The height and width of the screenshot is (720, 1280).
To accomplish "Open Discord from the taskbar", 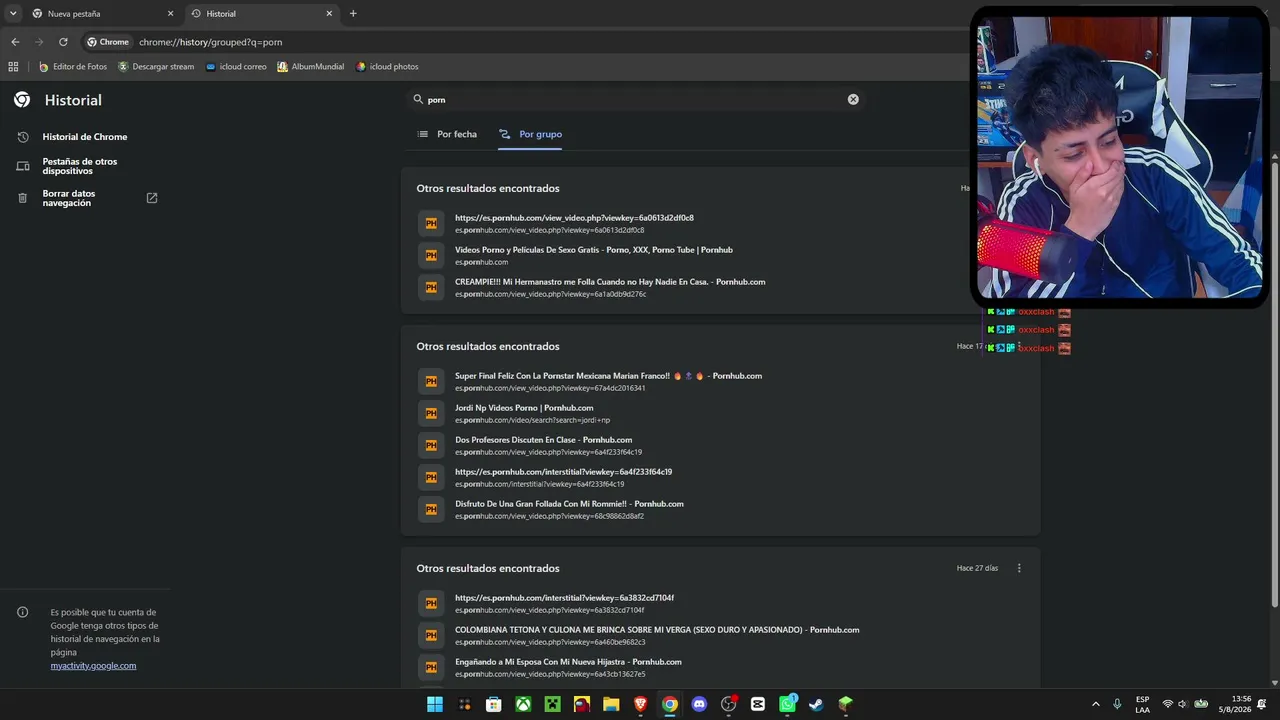I will click(699, 704).
